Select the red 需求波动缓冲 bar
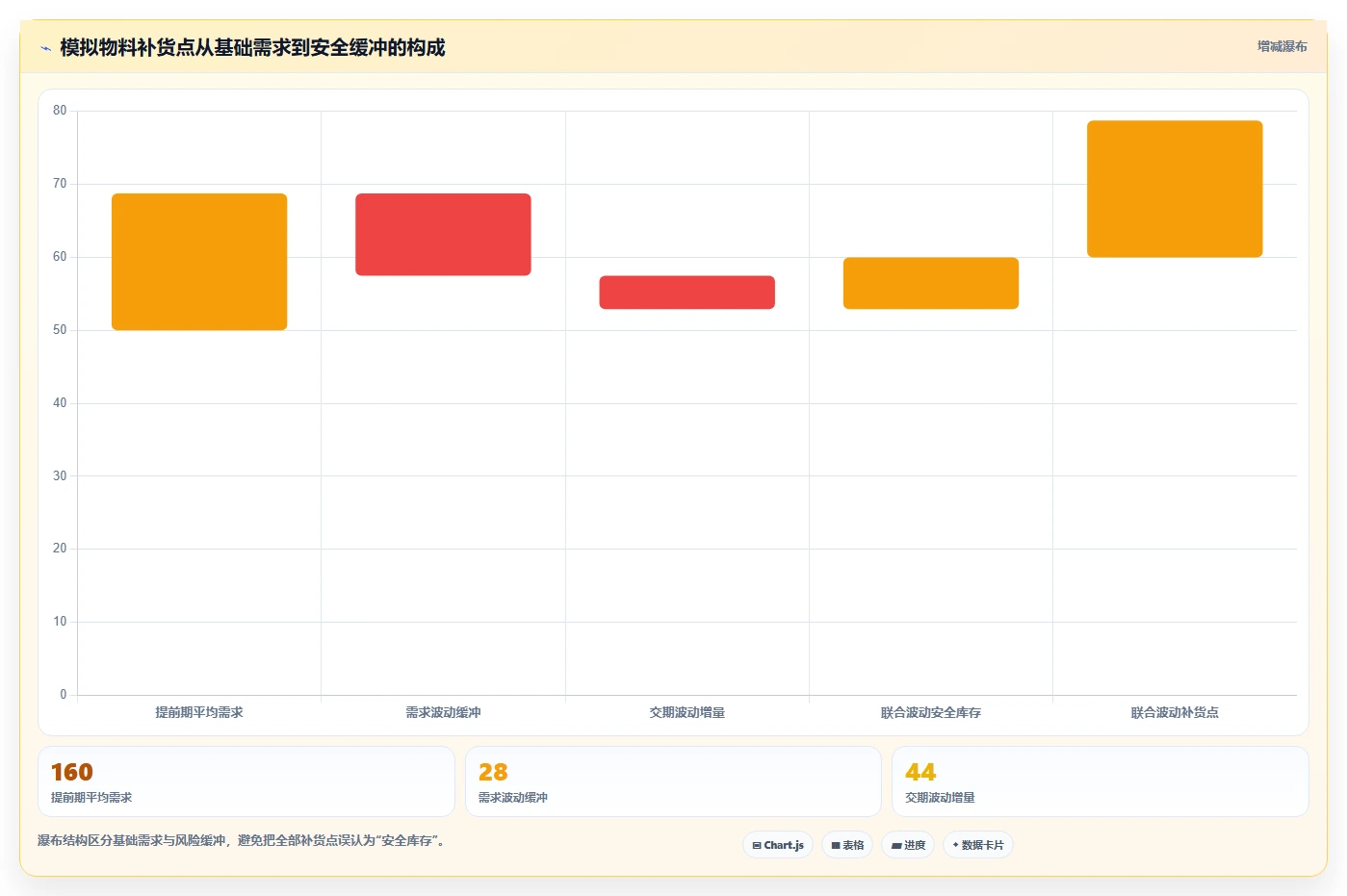Image resolution: width=1347 pixels, height=896 pixels. [x=443, y=235]
